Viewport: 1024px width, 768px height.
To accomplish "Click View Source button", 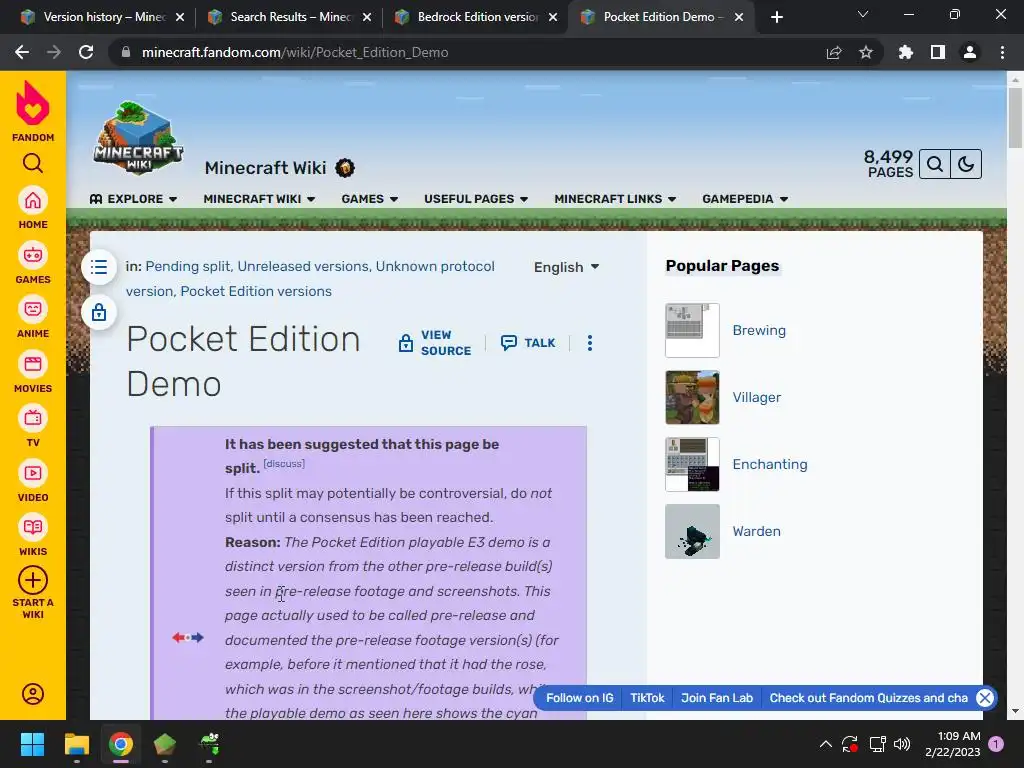I will click(434, 343).
